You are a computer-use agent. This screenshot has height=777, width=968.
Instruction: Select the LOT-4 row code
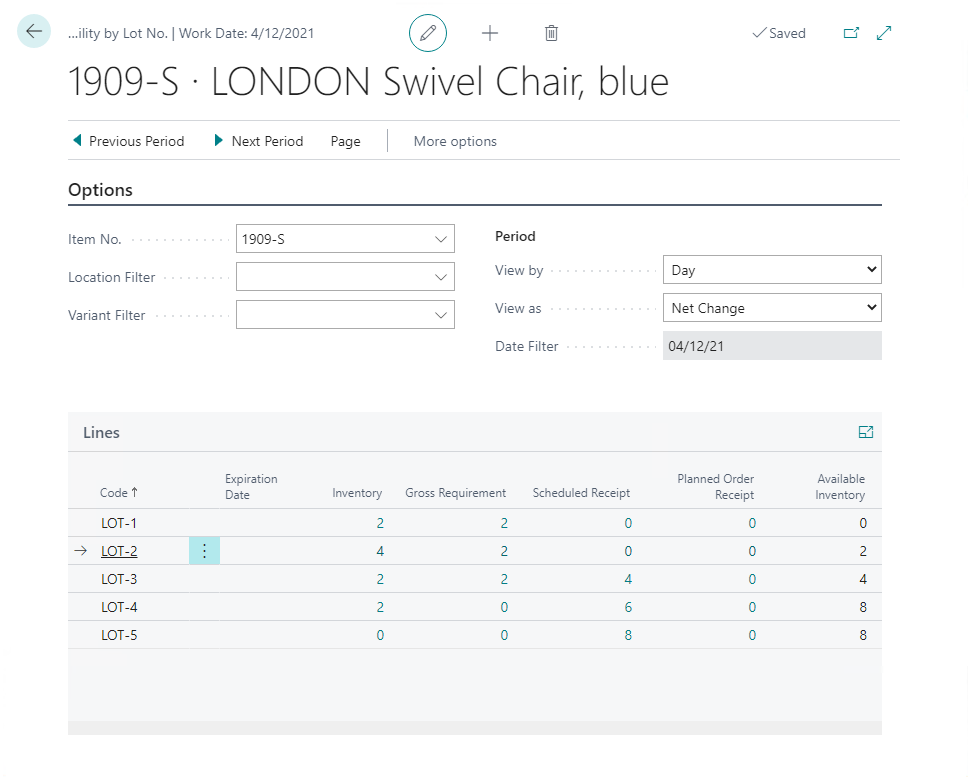[x=119, y=607]
